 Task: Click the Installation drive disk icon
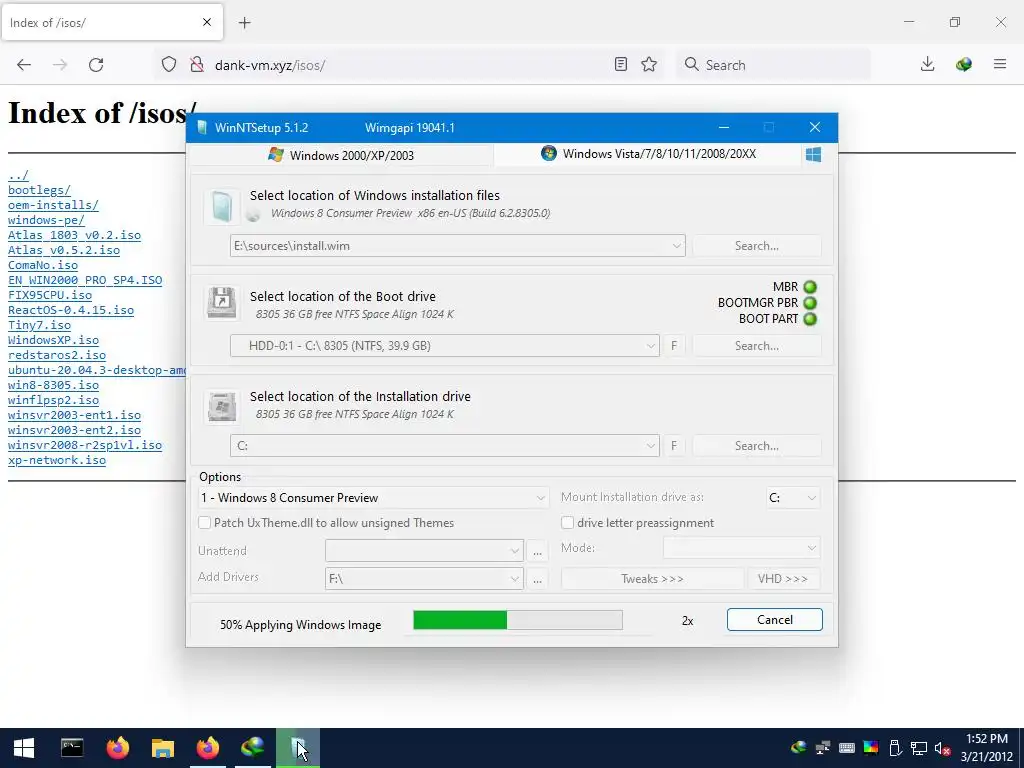click(222, 406)
